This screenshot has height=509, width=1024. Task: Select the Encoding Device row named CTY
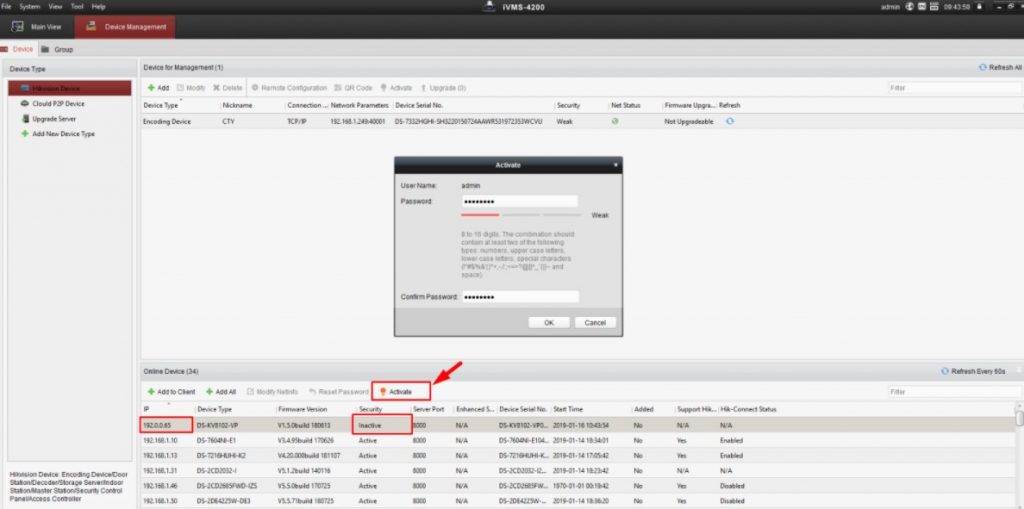click(582, 122)
